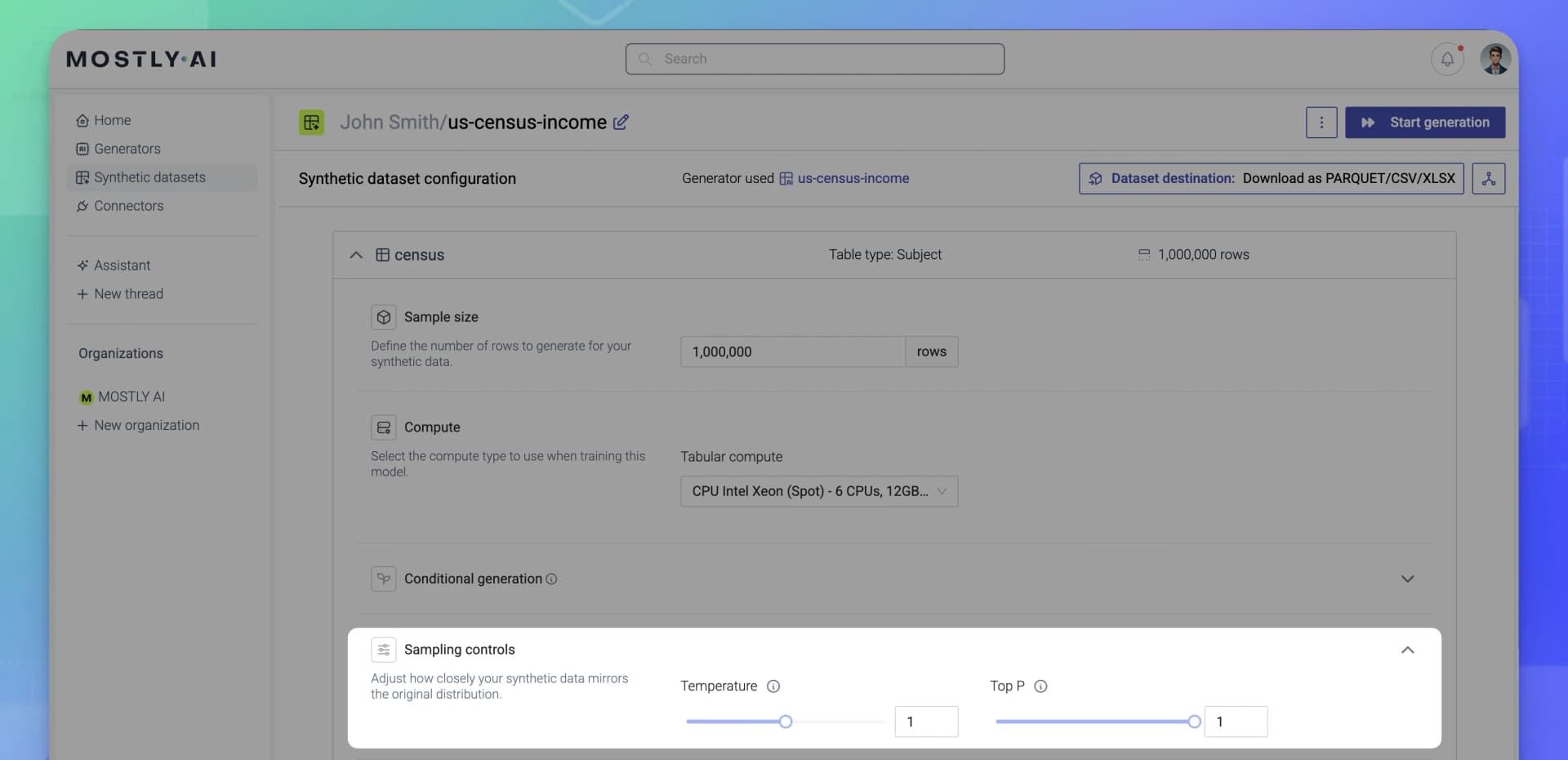Go to Home in sidebar

[x=112, y=120]
